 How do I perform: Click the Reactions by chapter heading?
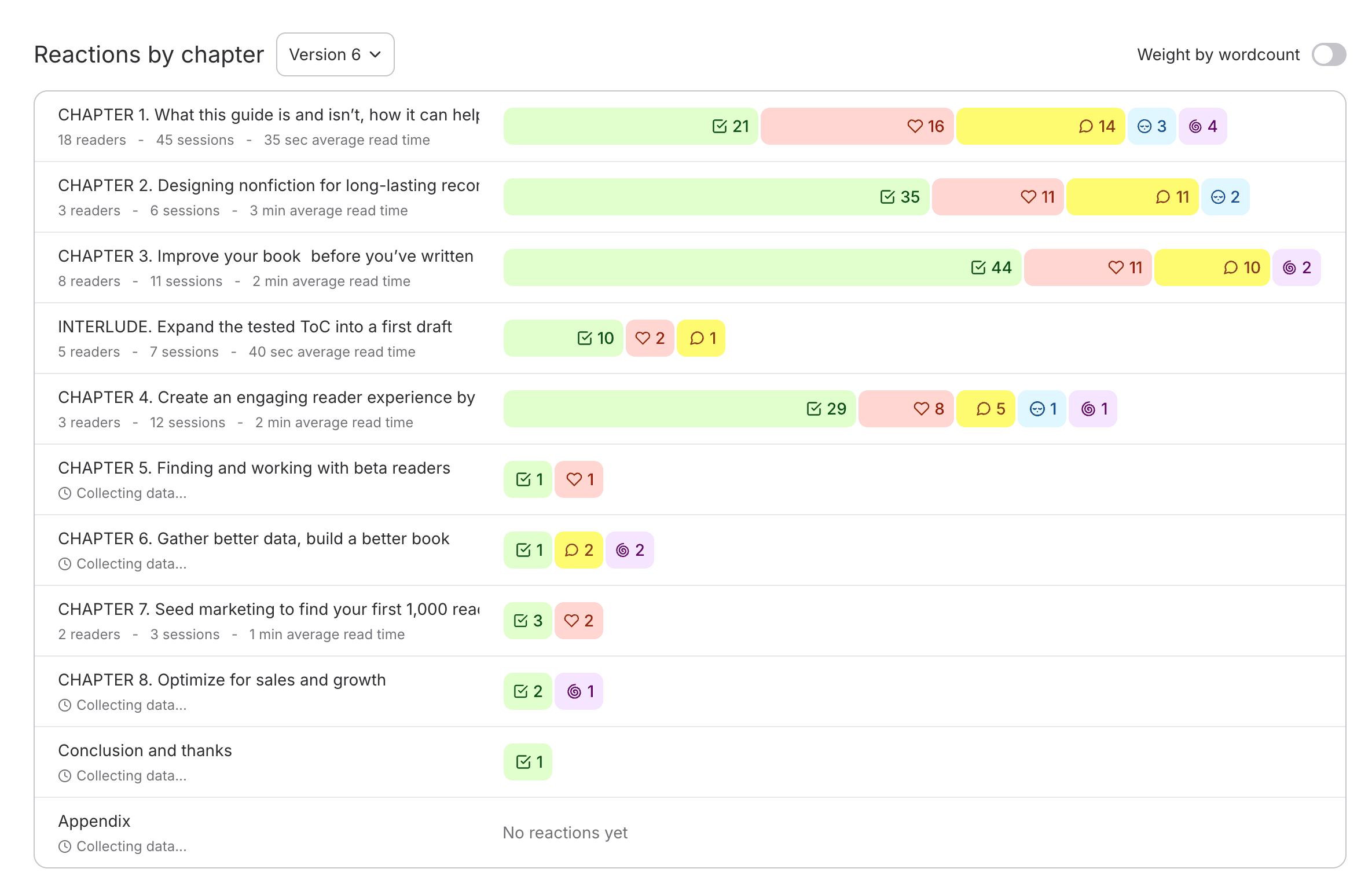[148, 54]
